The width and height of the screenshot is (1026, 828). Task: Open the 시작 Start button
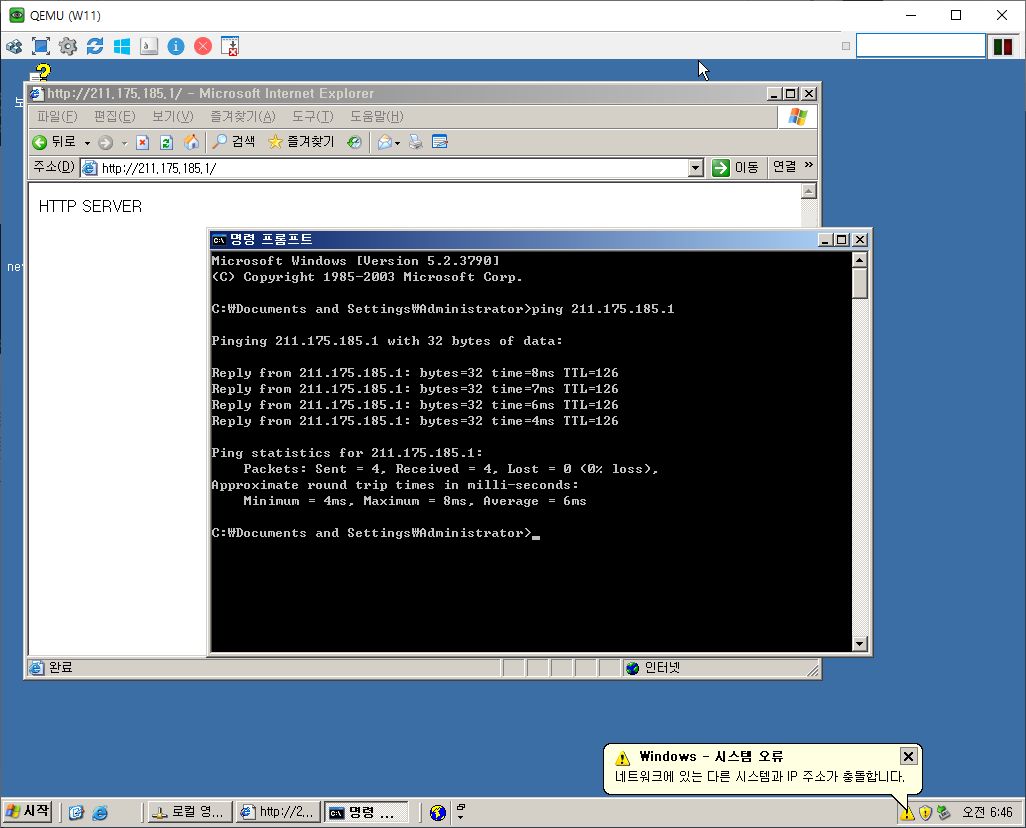coord(27,812)
